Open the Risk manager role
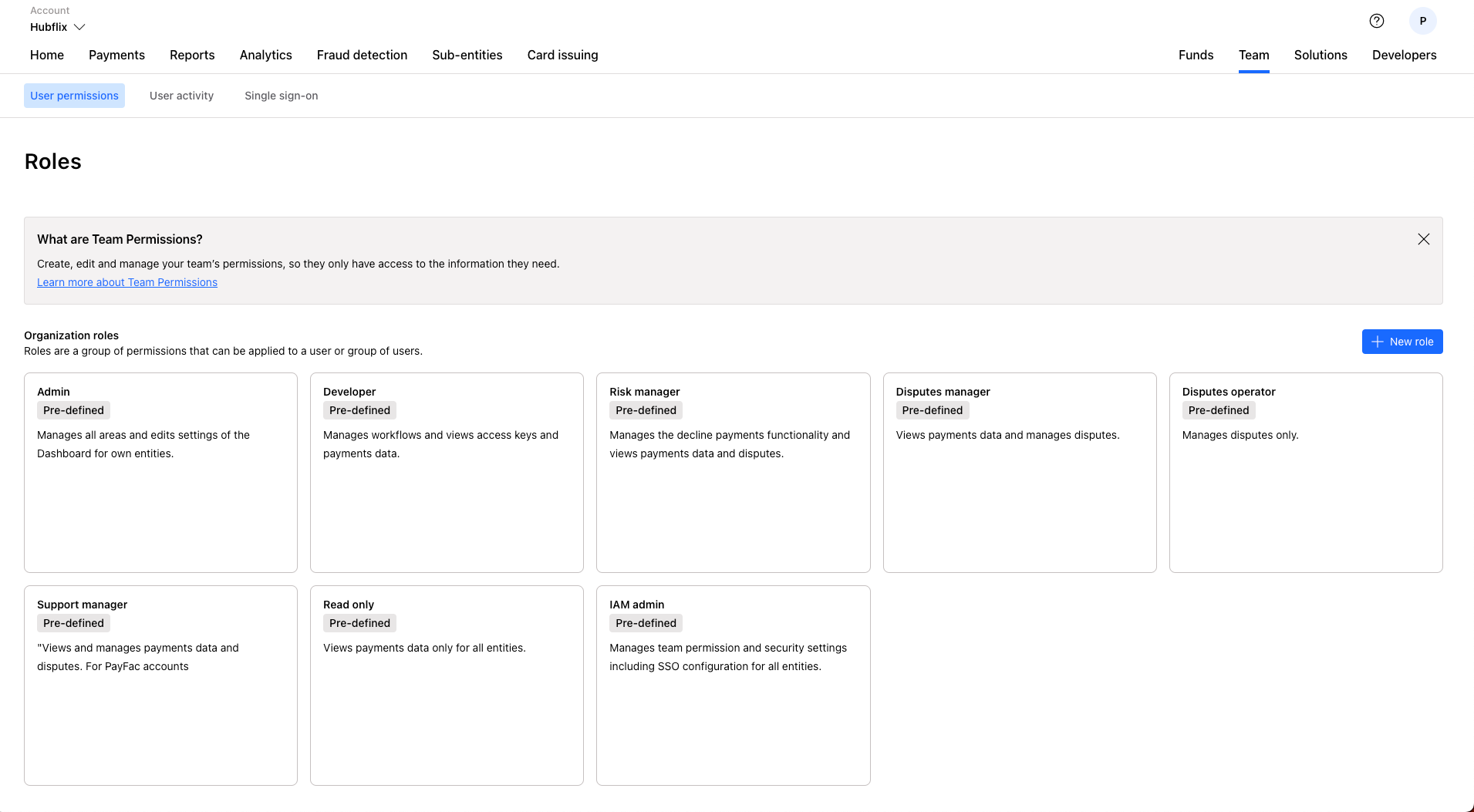1474x812 pixels. (x=733, y=472)
